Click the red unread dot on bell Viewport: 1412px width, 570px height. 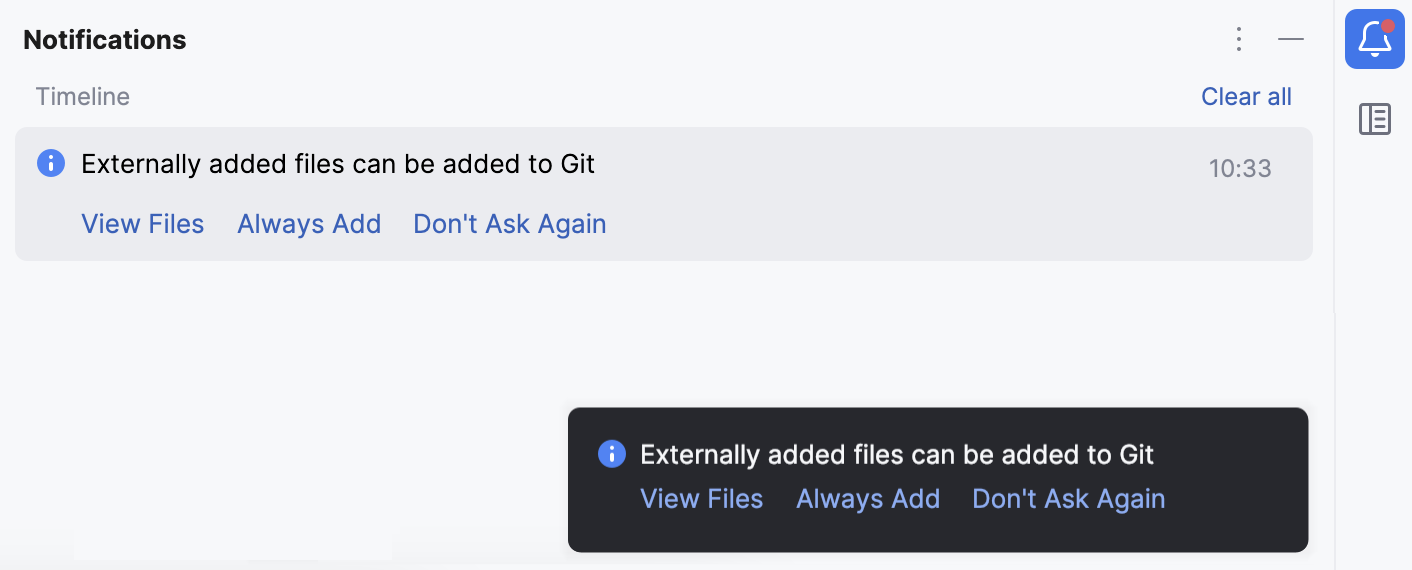1388,25
